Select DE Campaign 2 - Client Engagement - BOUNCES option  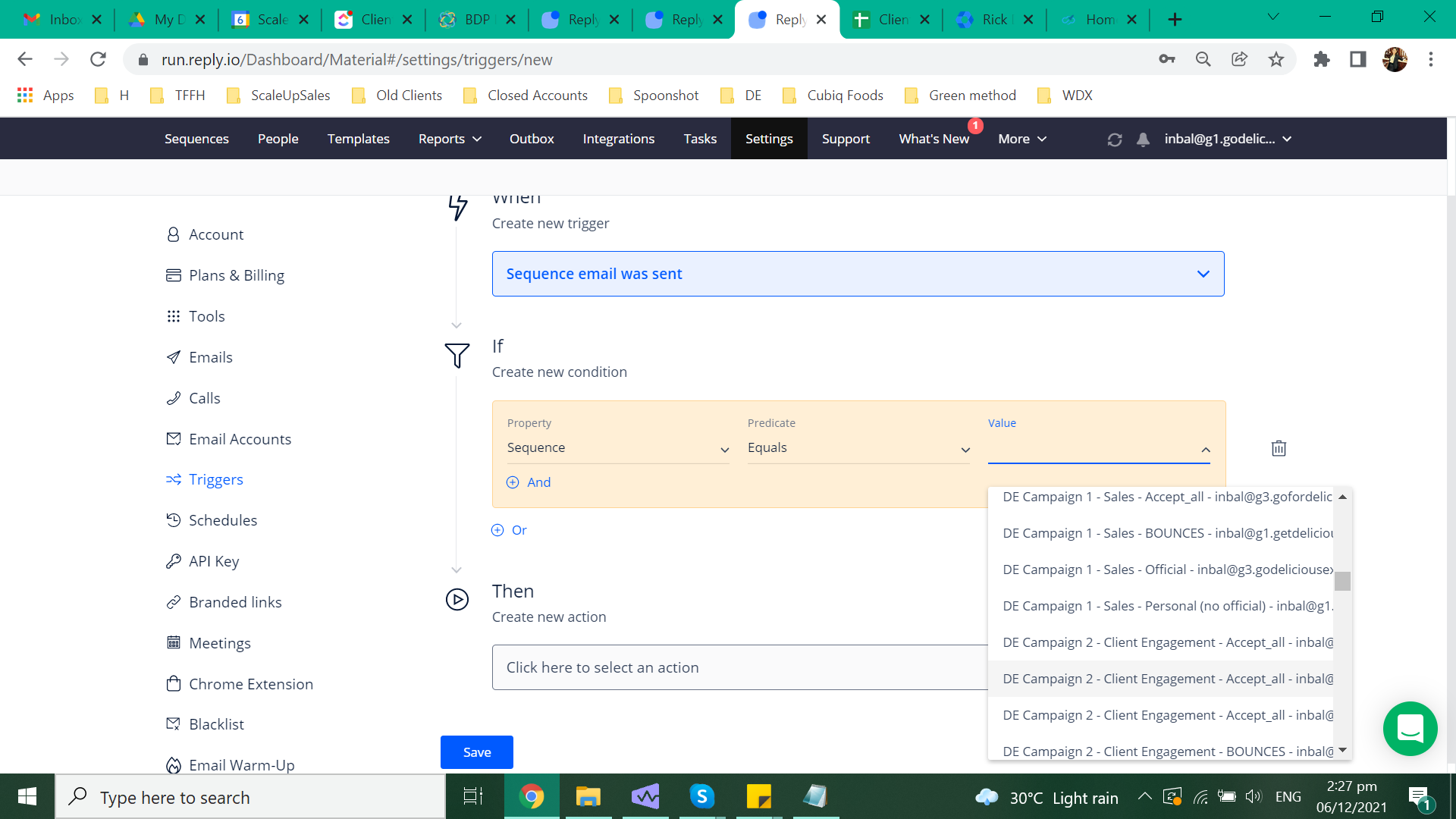tap(1161, 750)
